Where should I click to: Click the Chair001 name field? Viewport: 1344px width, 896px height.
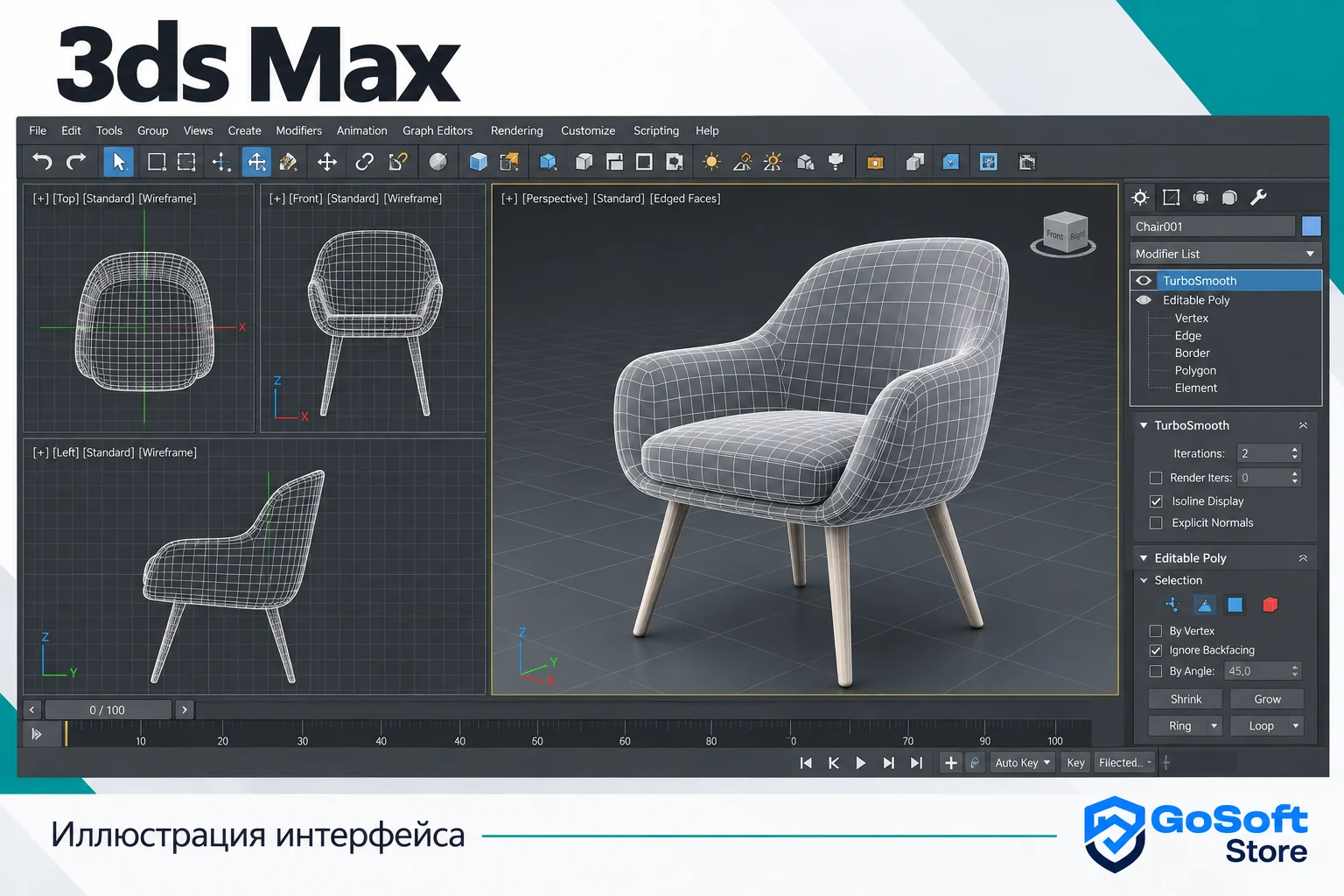point(1212,227)
